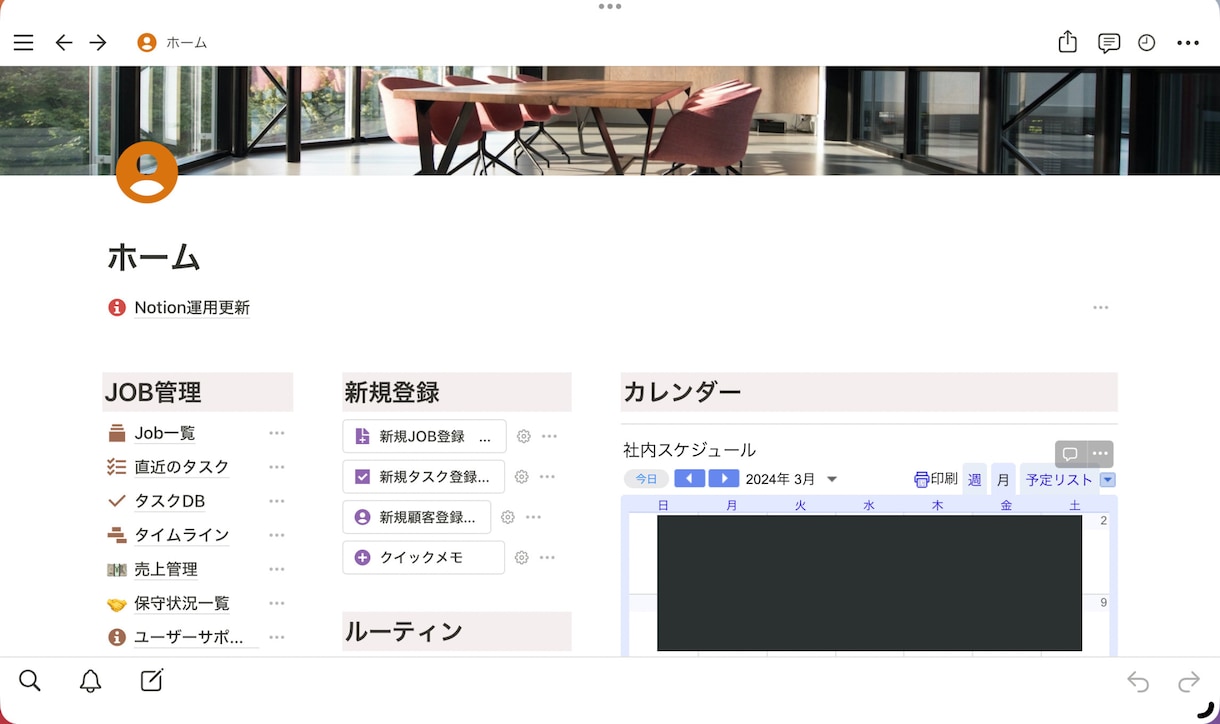Screen dimensions: 1220x724
Task: Open notifications bell in bottom bar
Action: (x=90, y=681)
